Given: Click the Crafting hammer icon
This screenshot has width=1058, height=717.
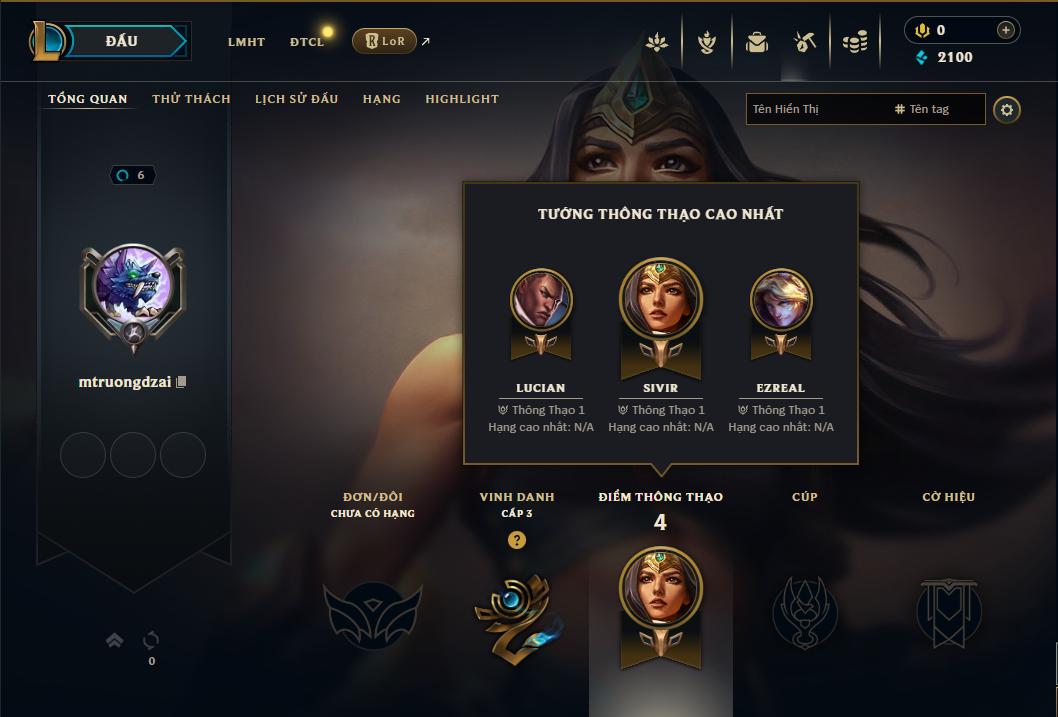Looking at the screenshot, I should pos(805,42).
